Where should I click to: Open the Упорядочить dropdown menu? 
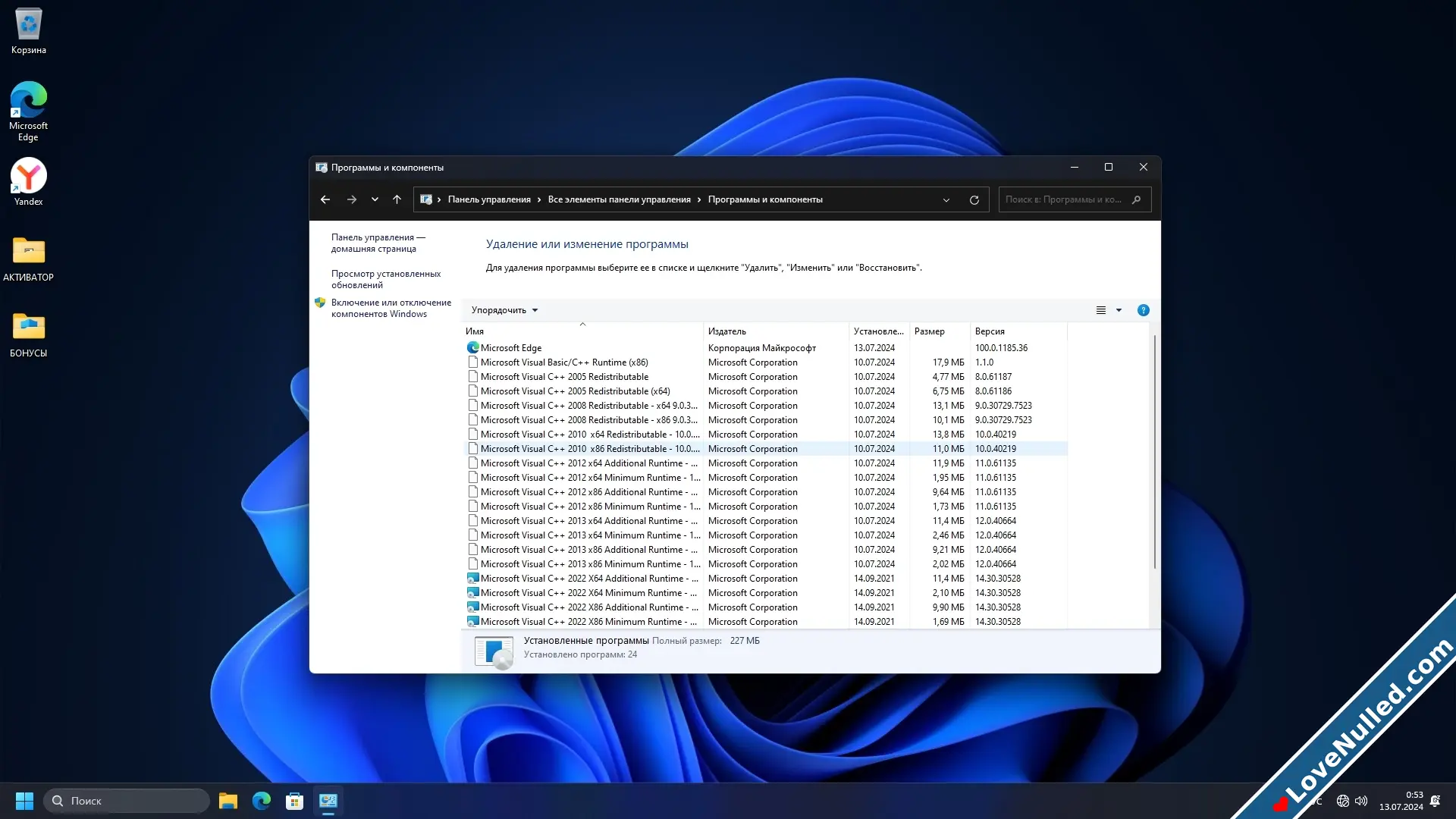504,310
